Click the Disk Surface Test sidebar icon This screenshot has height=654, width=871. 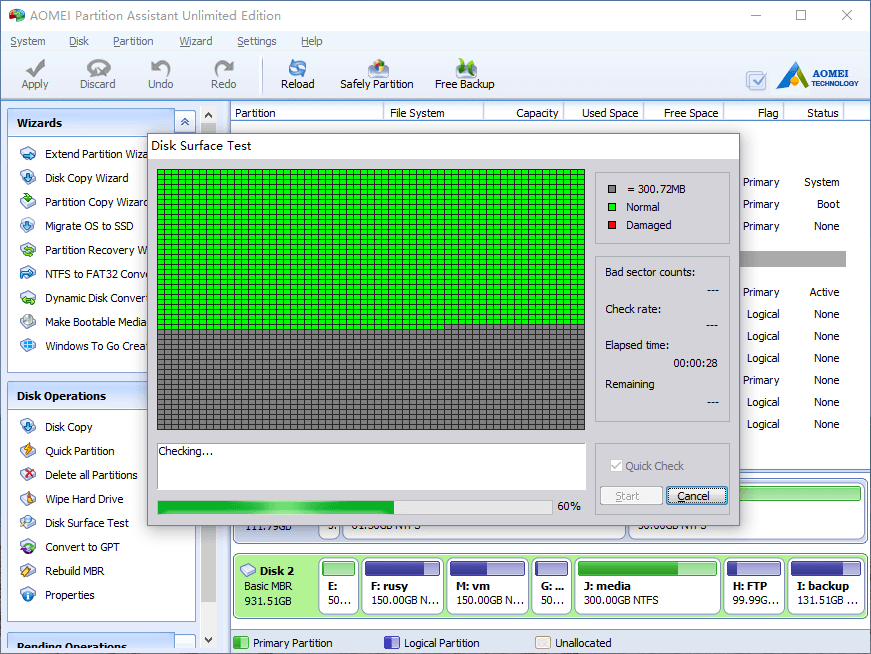tap(28, 523)
